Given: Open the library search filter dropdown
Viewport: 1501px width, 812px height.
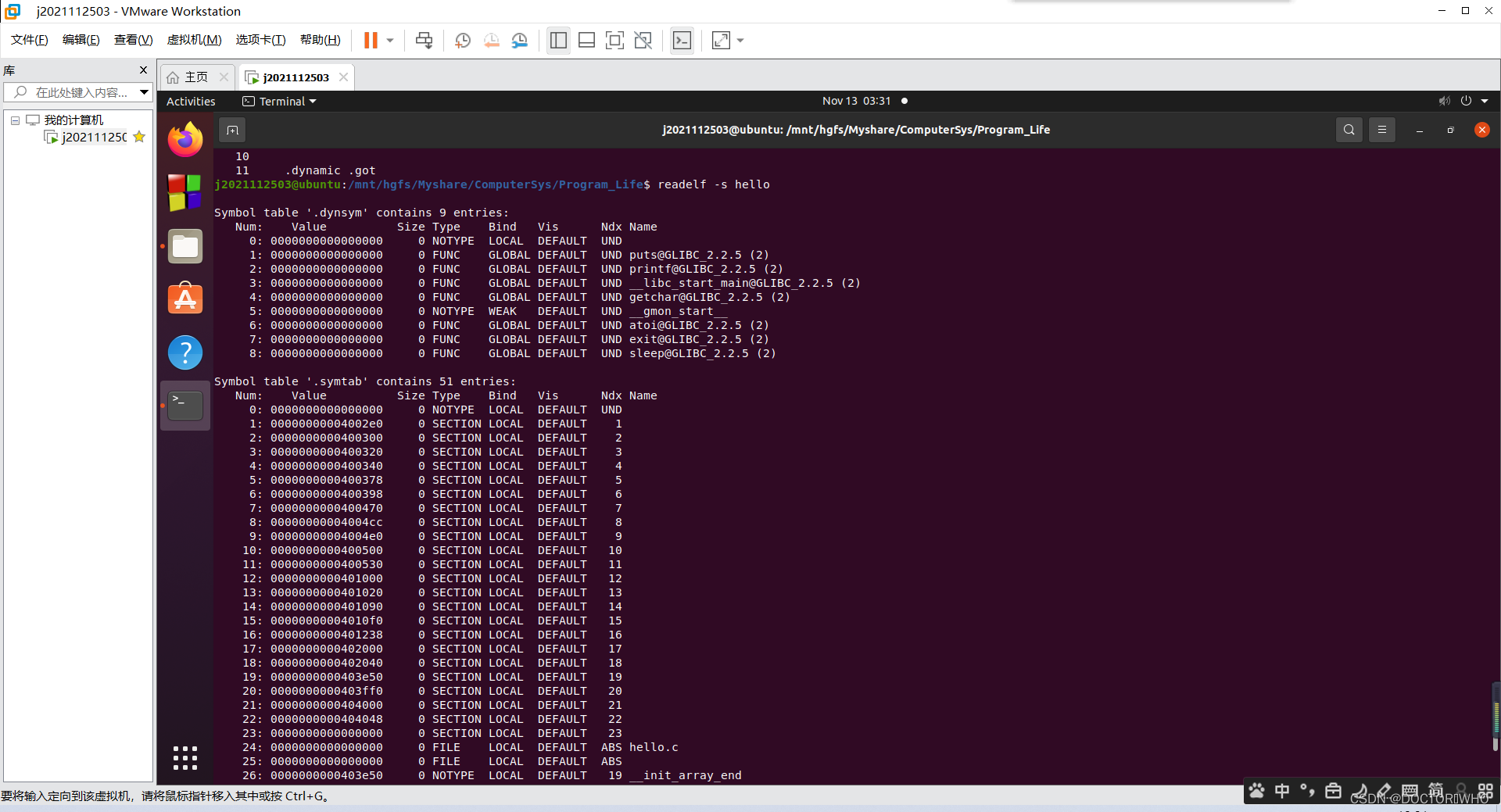Looking at the screenshot, I should point(144,92).
